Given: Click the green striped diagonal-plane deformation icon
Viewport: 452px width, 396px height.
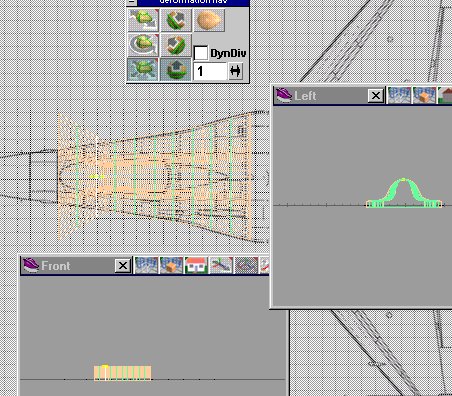Looking at the screenshot, I should [x=176, y=20].
